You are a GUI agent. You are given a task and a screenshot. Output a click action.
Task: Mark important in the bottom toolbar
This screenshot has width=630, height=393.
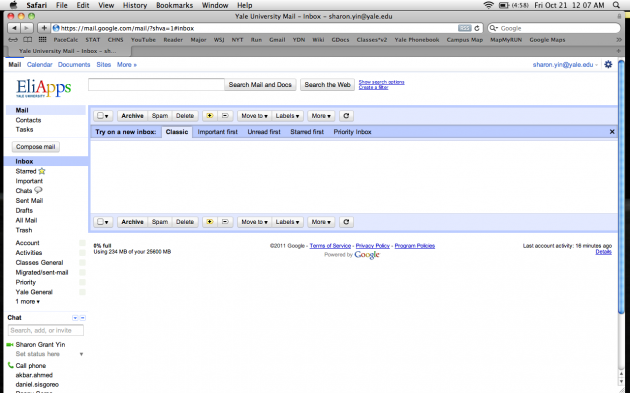[210, 222]
